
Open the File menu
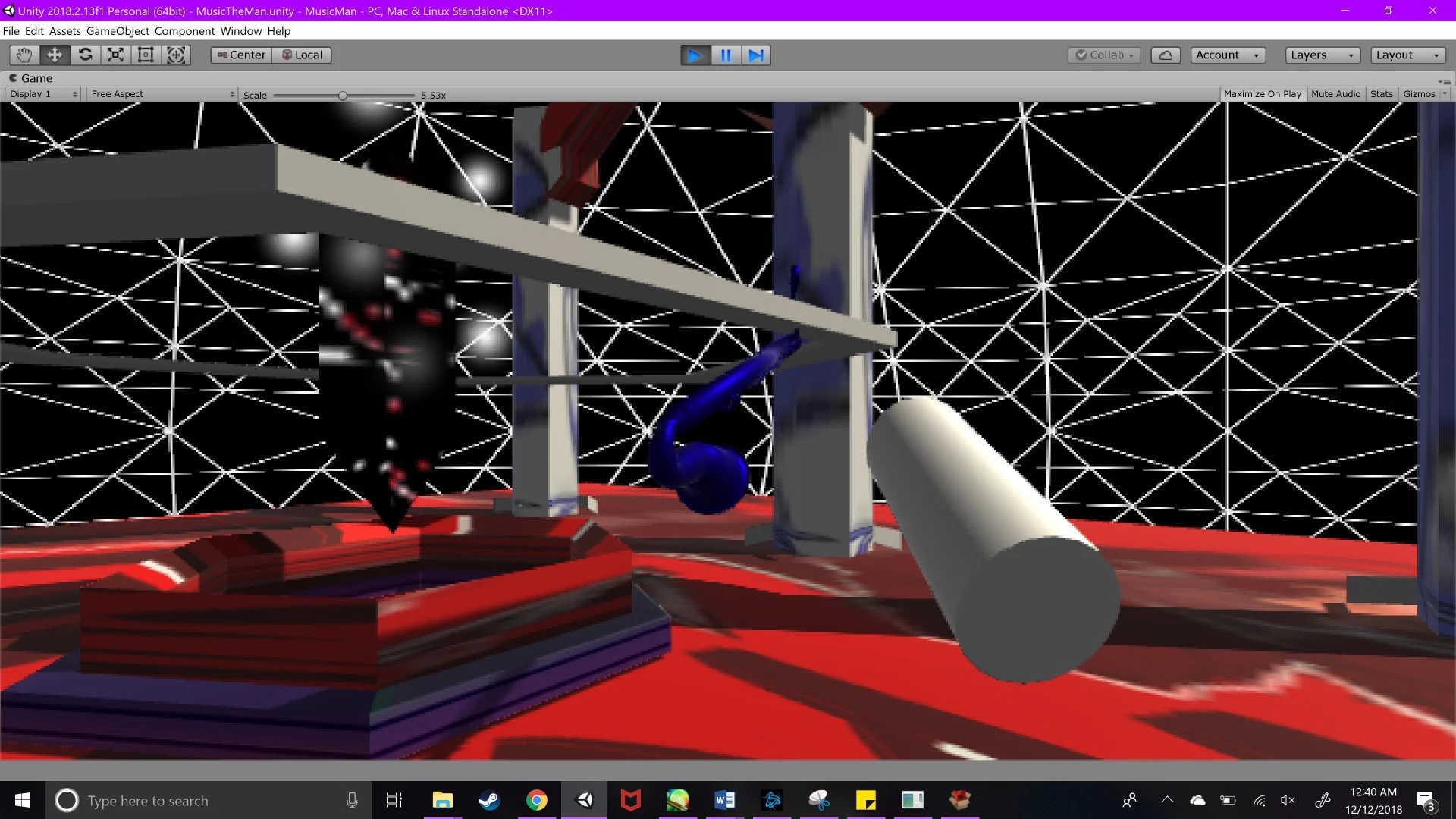(x=11, y=31)
